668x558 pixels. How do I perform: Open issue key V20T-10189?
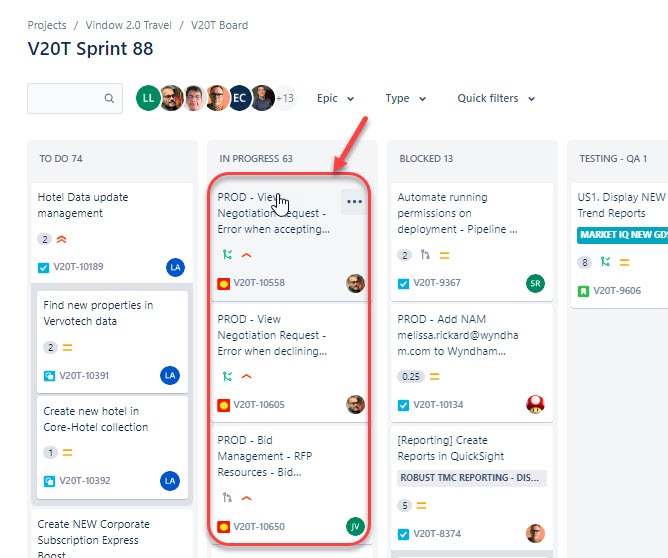[x=78, y=267]
